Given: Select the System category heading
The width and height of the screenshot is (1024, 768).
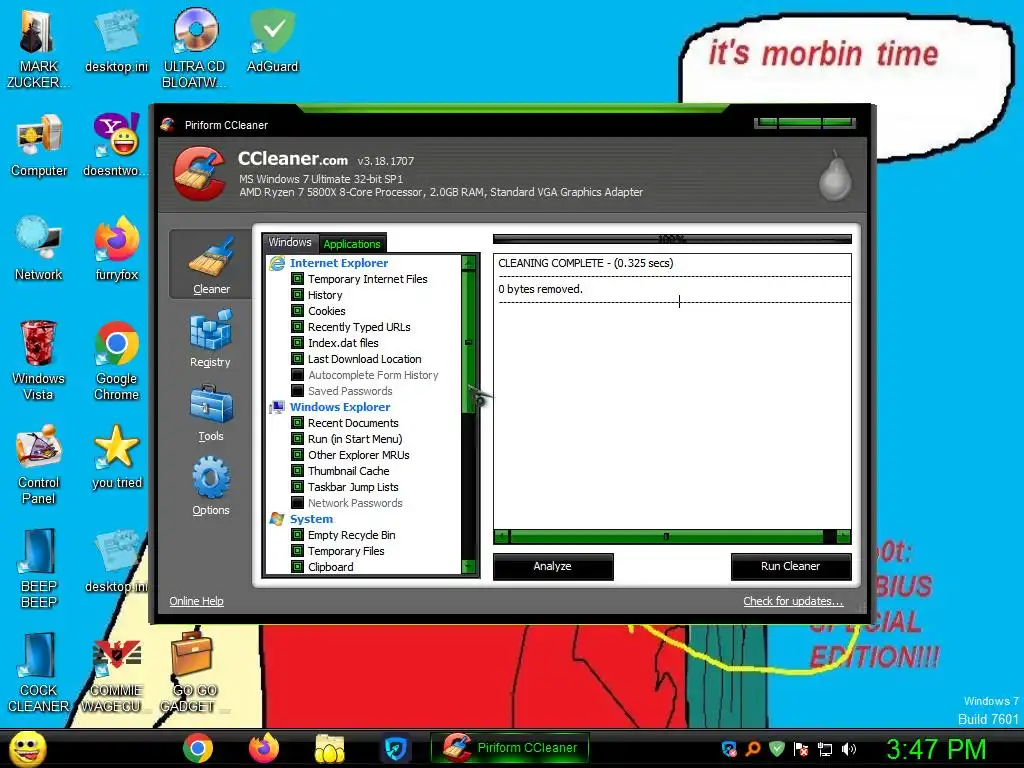Looking at the screenshot, I should tap(311, 519).
